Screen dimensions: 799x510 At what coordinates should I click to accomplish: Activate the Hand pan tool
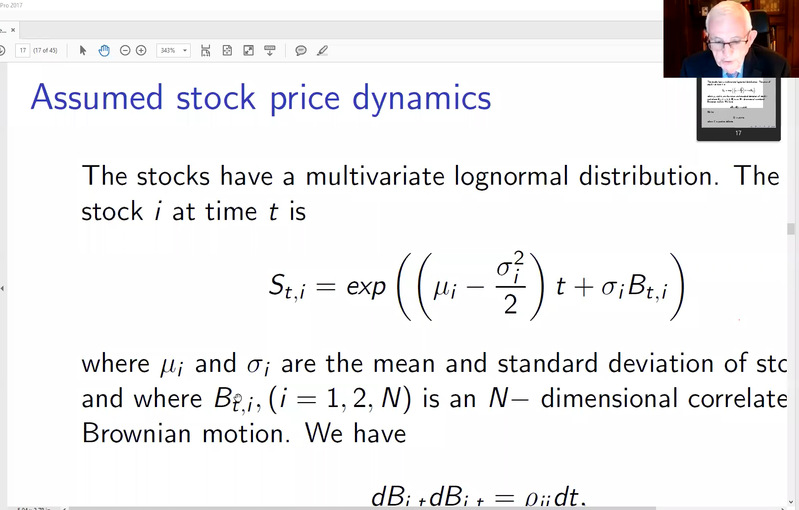[104, 50]
